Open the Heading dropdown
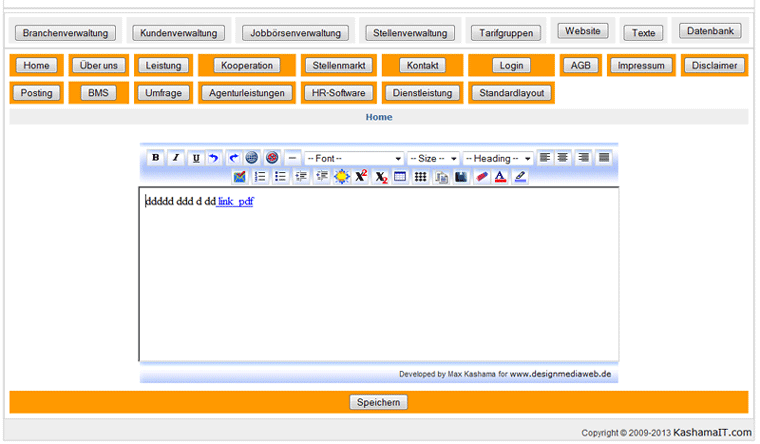 coord(498,158)
